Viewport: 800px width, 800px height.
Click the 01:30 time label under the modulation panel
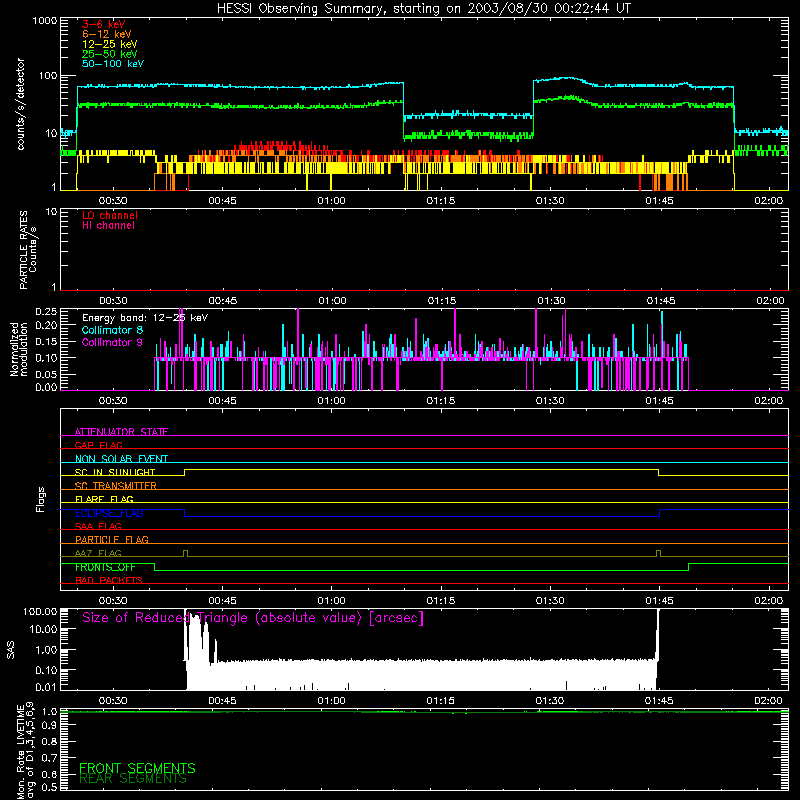pyautogui.click(x=550, y=401)
